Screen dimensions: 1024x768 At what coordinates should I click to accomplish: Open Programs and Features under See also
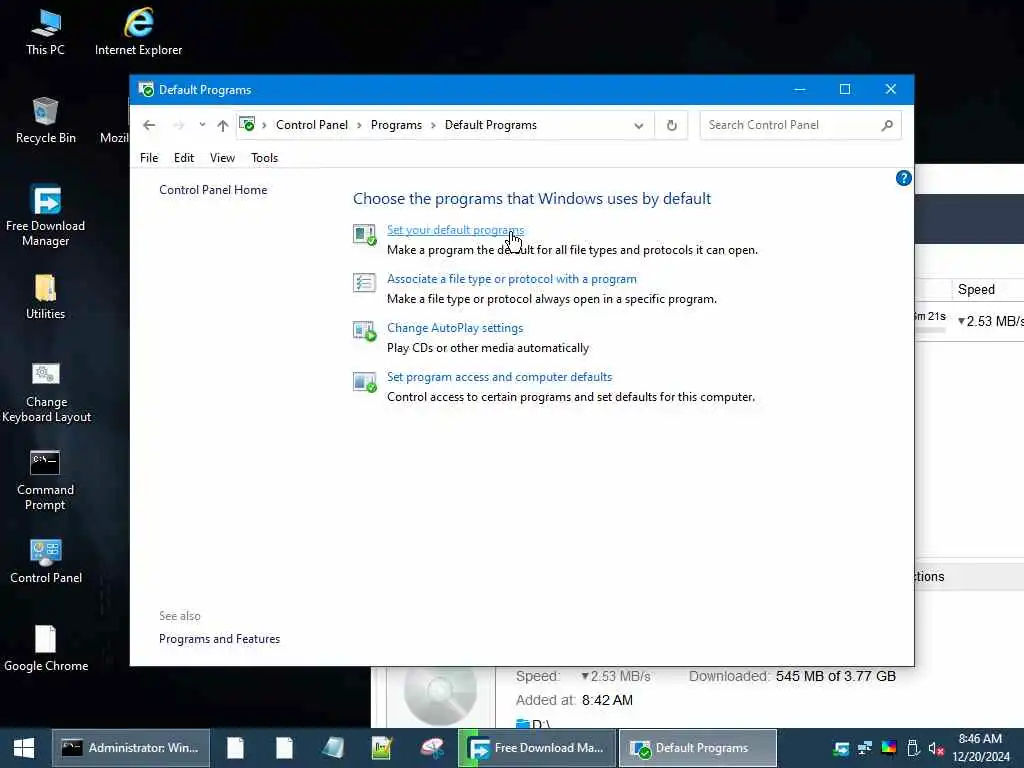click(x=219, y=639)
